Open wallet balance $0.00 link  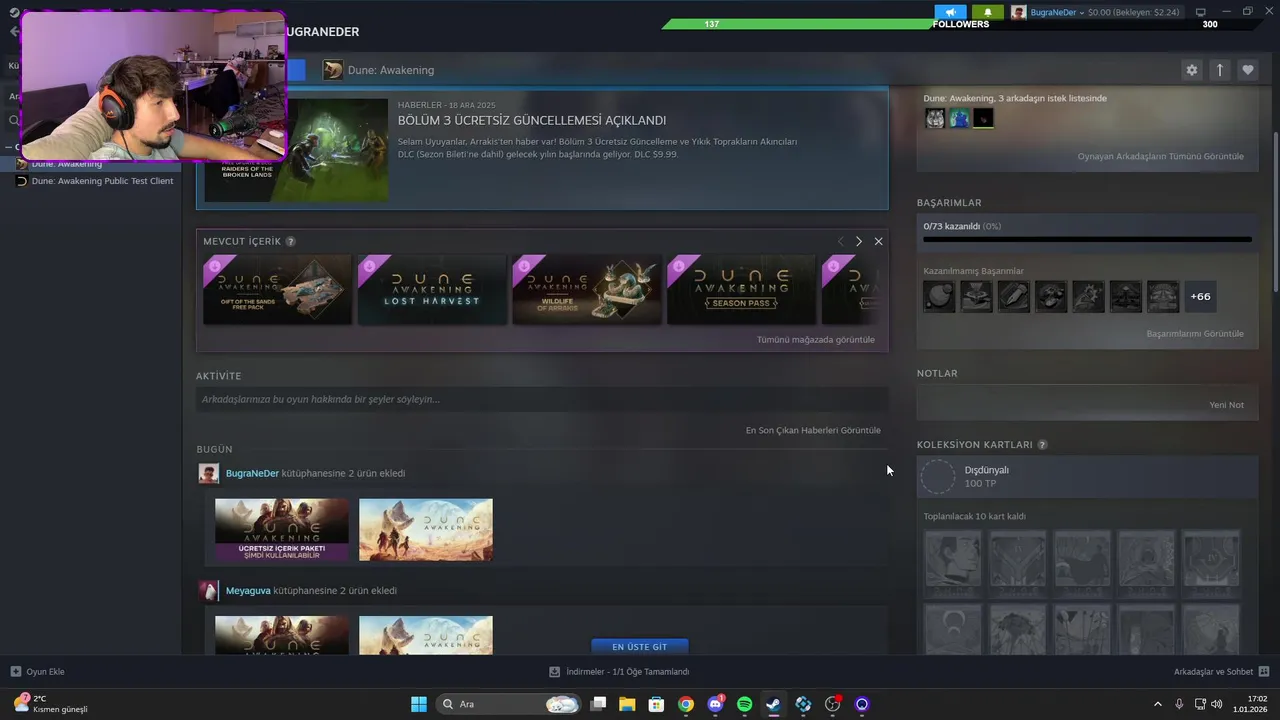1133,12
